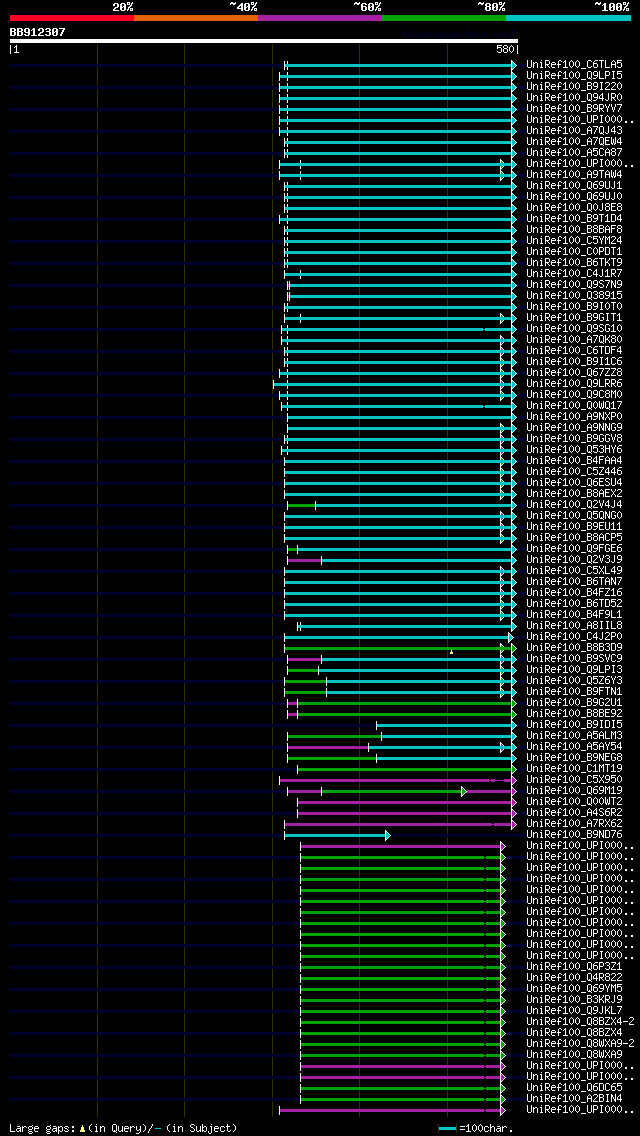The height and width of the screenshot is (1136, 640).
Task: Select the UniRef100_B9G2U1 label
Action: click(x=574, y=703)
